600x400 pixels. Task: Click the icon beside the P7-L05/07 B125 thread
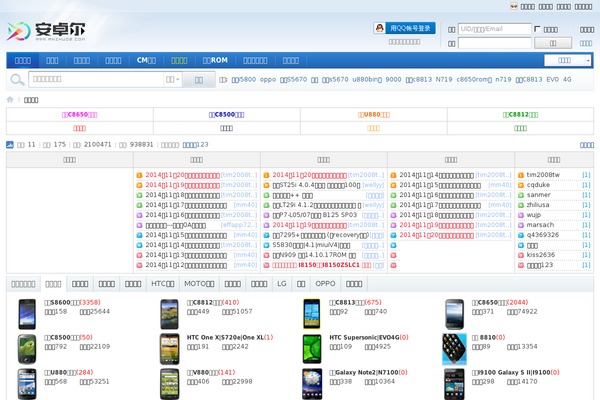tap(266, 215)
